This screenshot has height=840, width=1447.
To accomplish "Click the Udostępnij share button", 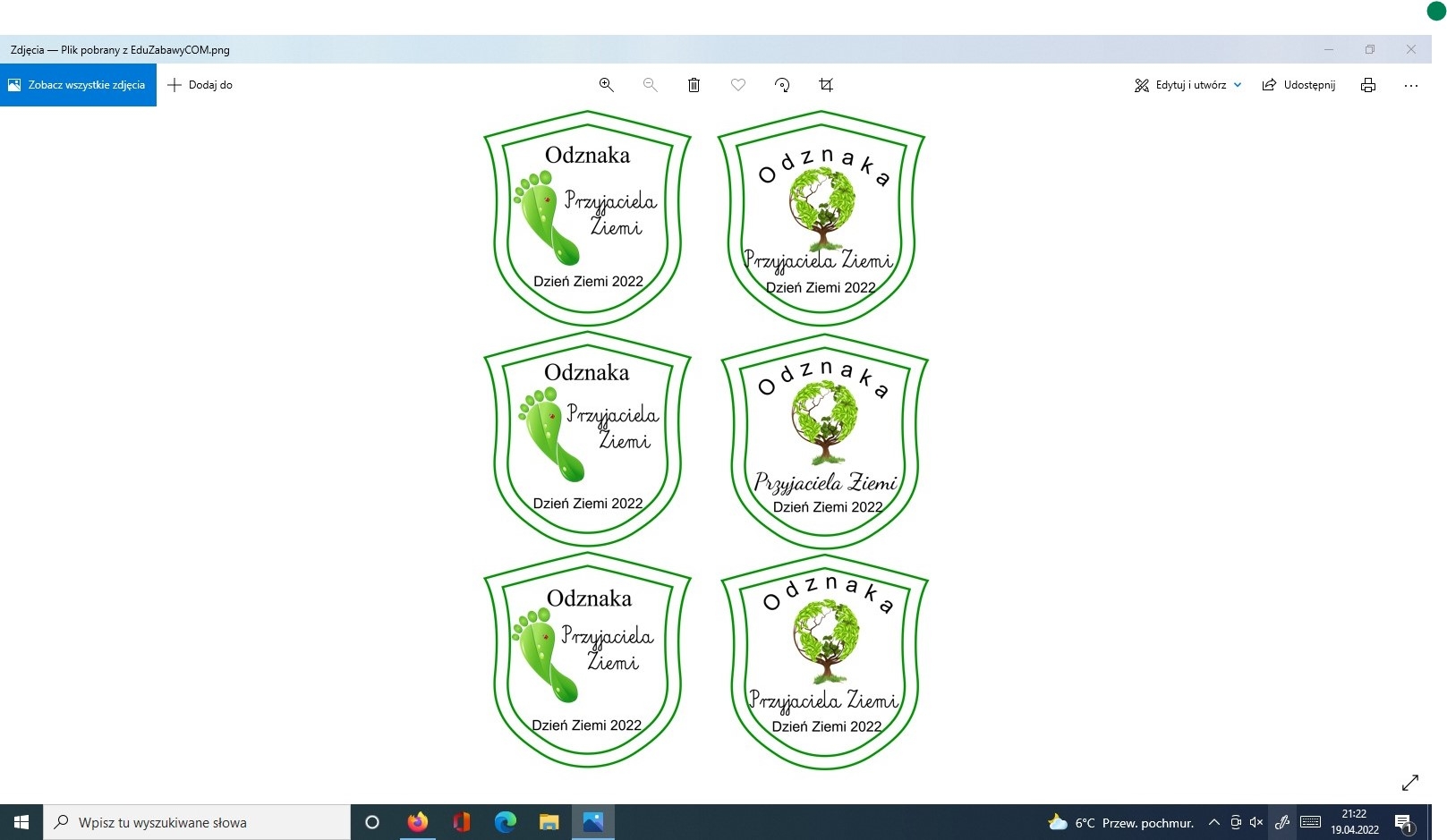I will point(1298,85).
